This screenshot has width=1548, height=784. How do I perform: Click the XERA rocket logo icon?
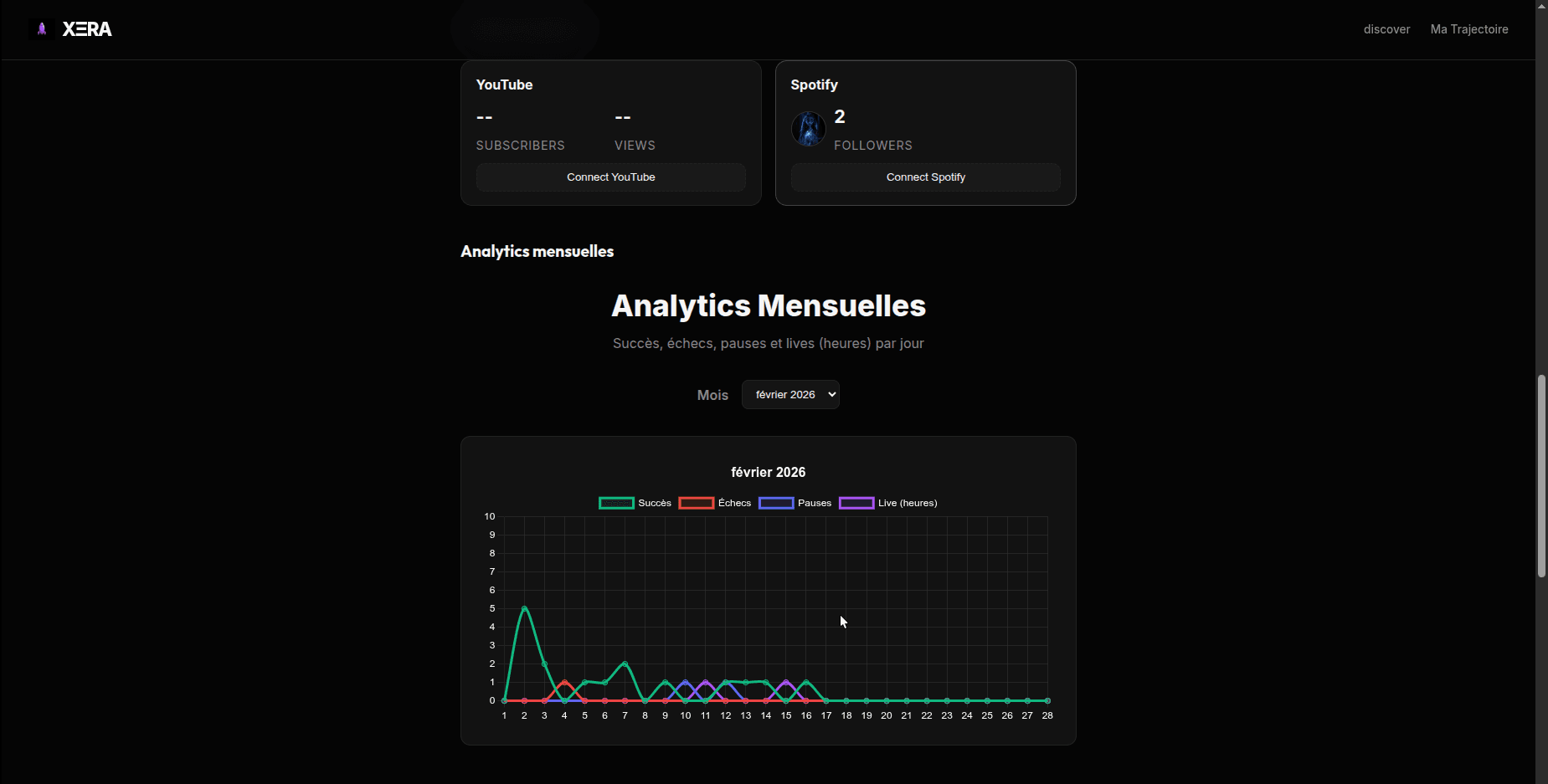click(42, 29)
